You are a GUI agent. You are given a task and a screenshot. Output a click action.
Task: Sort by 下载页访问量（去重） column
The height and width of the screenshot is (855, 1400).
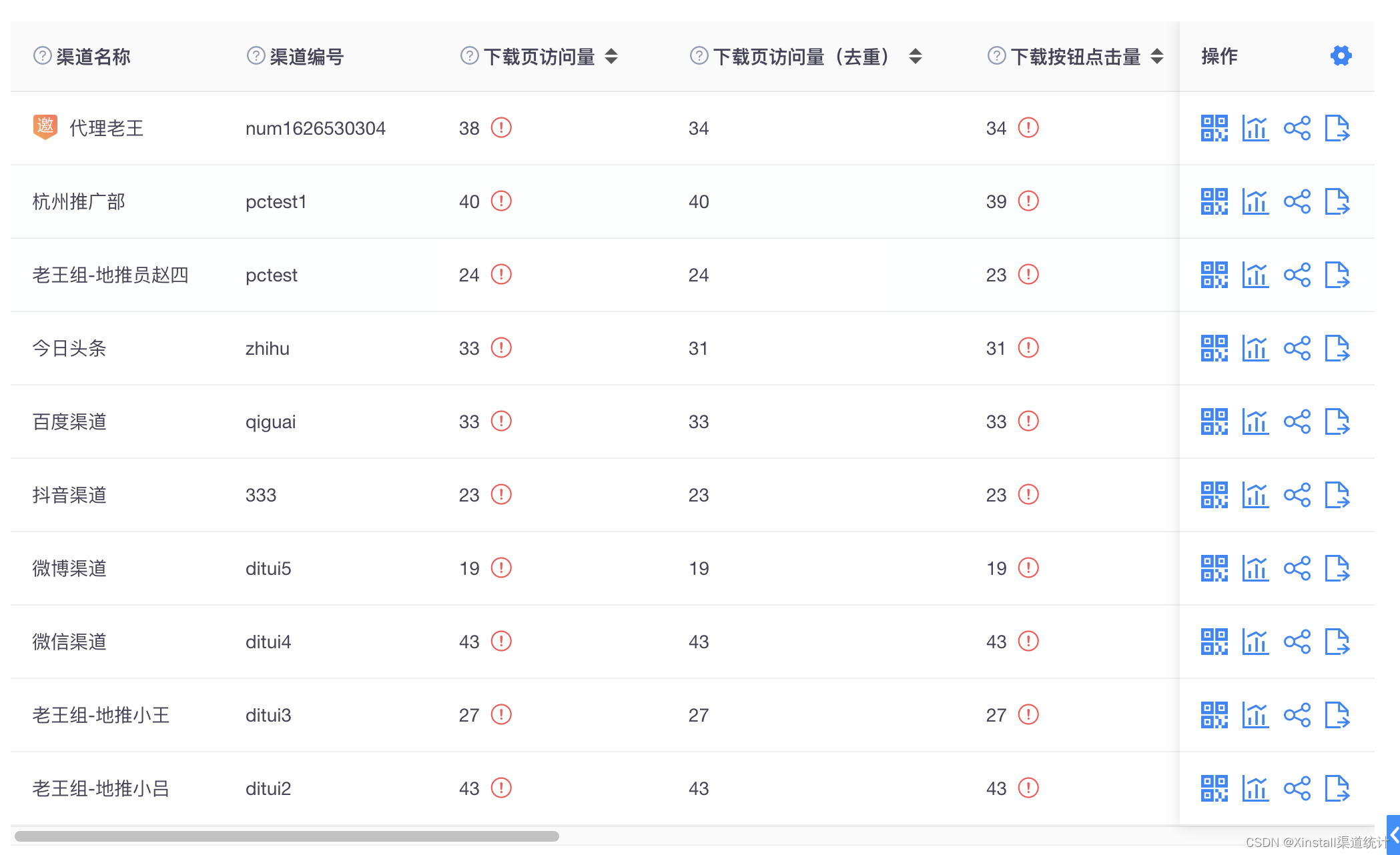(x=916, y=56)
